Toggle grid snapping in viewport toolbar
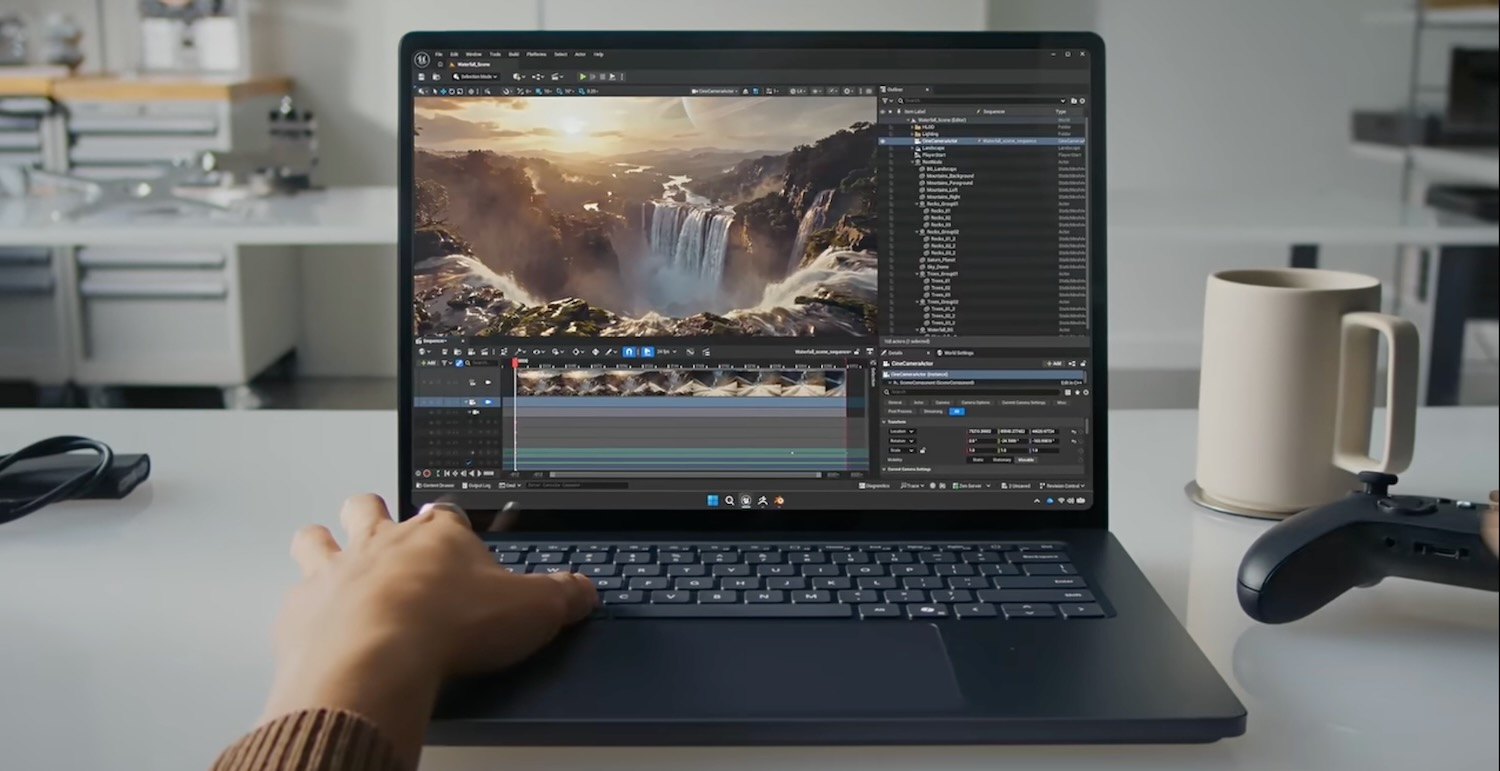Image resolution: width=1500 pixels, height=771 pixels. (538, 91)
